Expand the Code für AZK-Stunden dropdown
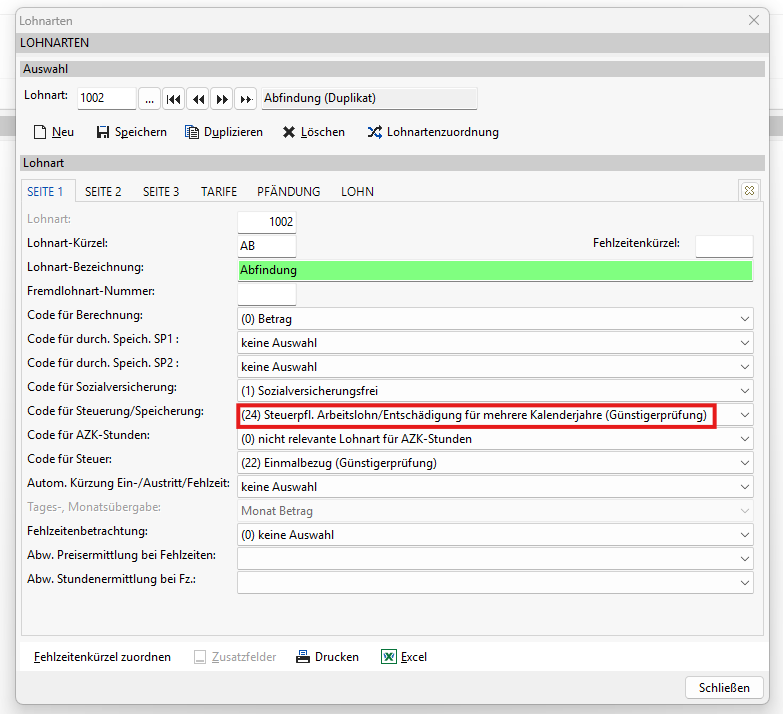 [745, 439]
